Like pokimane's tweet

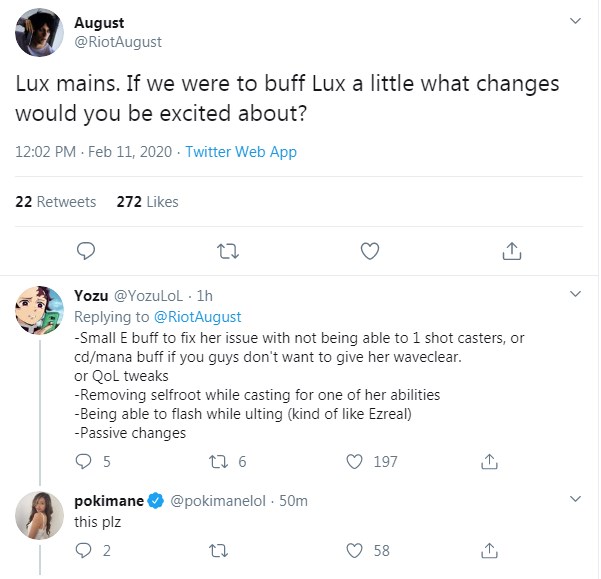click(x=355, y=551)
